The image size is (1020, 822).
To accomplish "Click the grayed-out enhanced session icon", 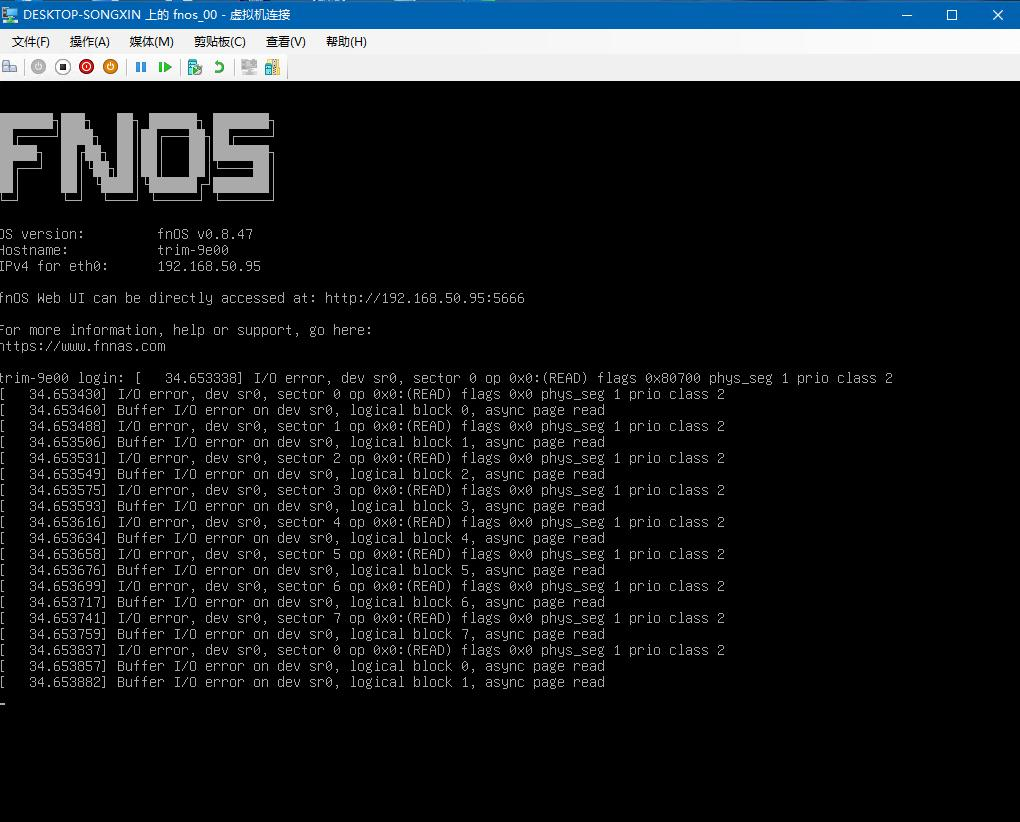I will pyautogui.click(x=248, y=67).
